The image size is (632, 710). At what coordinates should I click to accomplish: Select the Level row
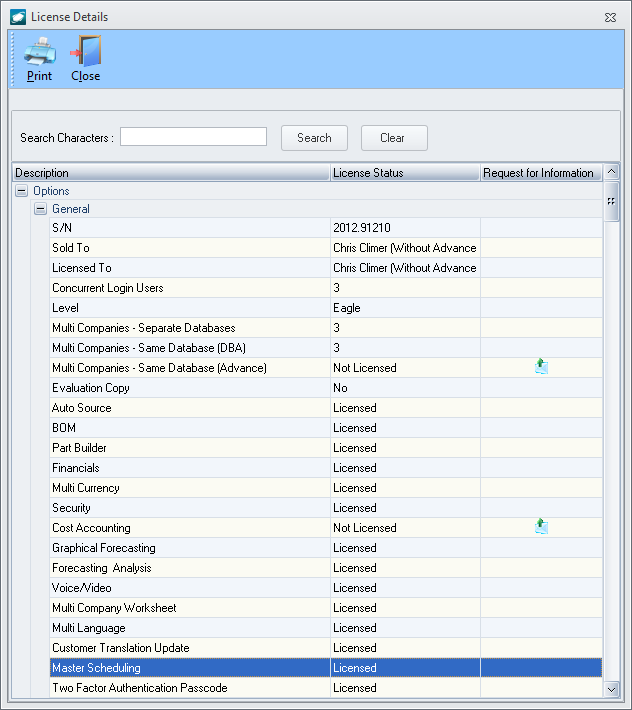pyautogui.click(x=326, y=308)
